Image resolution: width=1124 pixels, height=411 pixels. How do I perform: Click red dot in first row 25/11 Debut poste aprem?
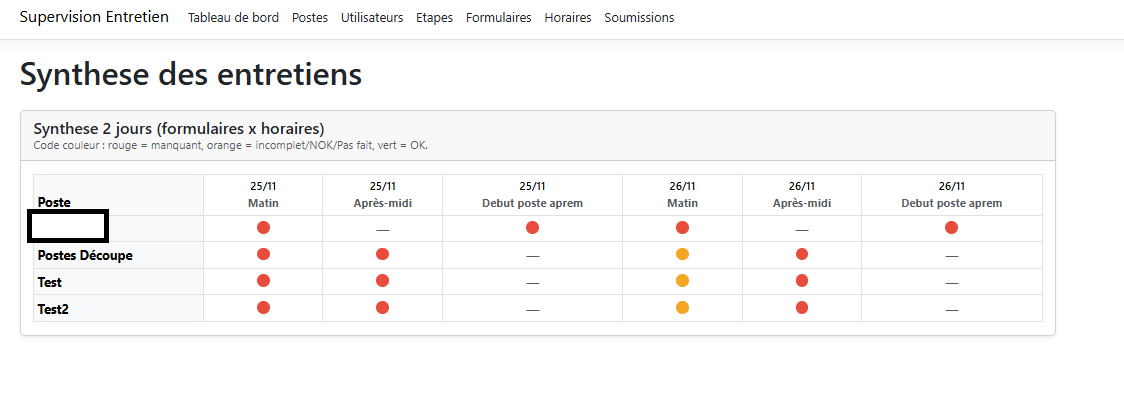(532, 228)
